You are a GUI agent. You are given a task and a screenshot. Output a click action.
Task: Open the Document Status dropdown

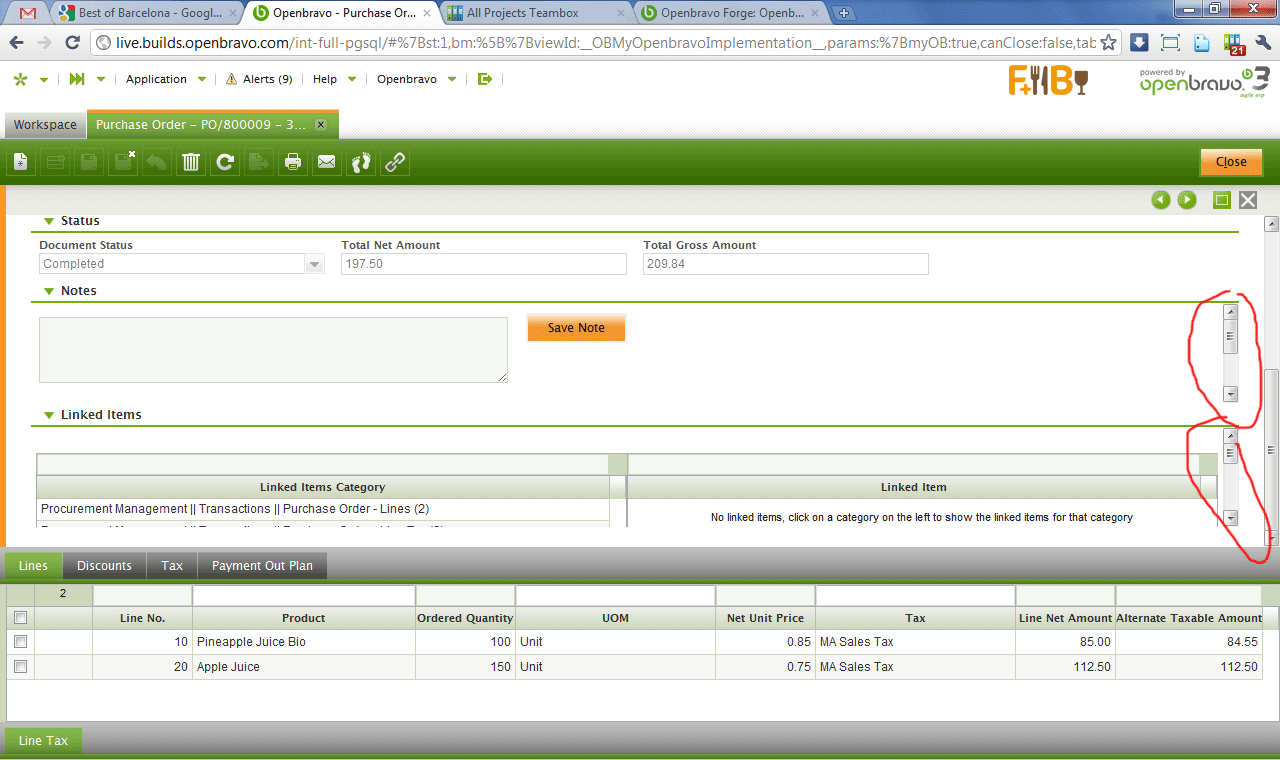(315, 264)
